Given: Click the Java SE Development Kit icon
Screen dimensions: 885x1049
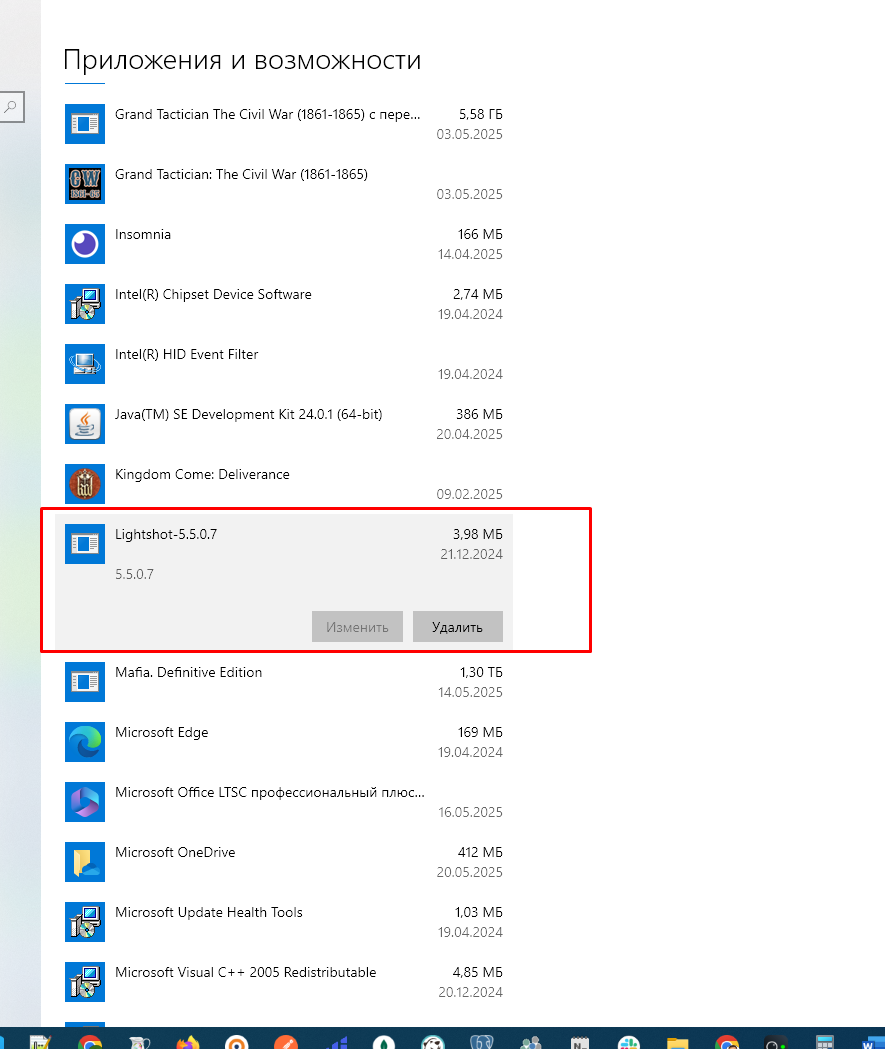Looking at the screenshot, I should point(85,423).
